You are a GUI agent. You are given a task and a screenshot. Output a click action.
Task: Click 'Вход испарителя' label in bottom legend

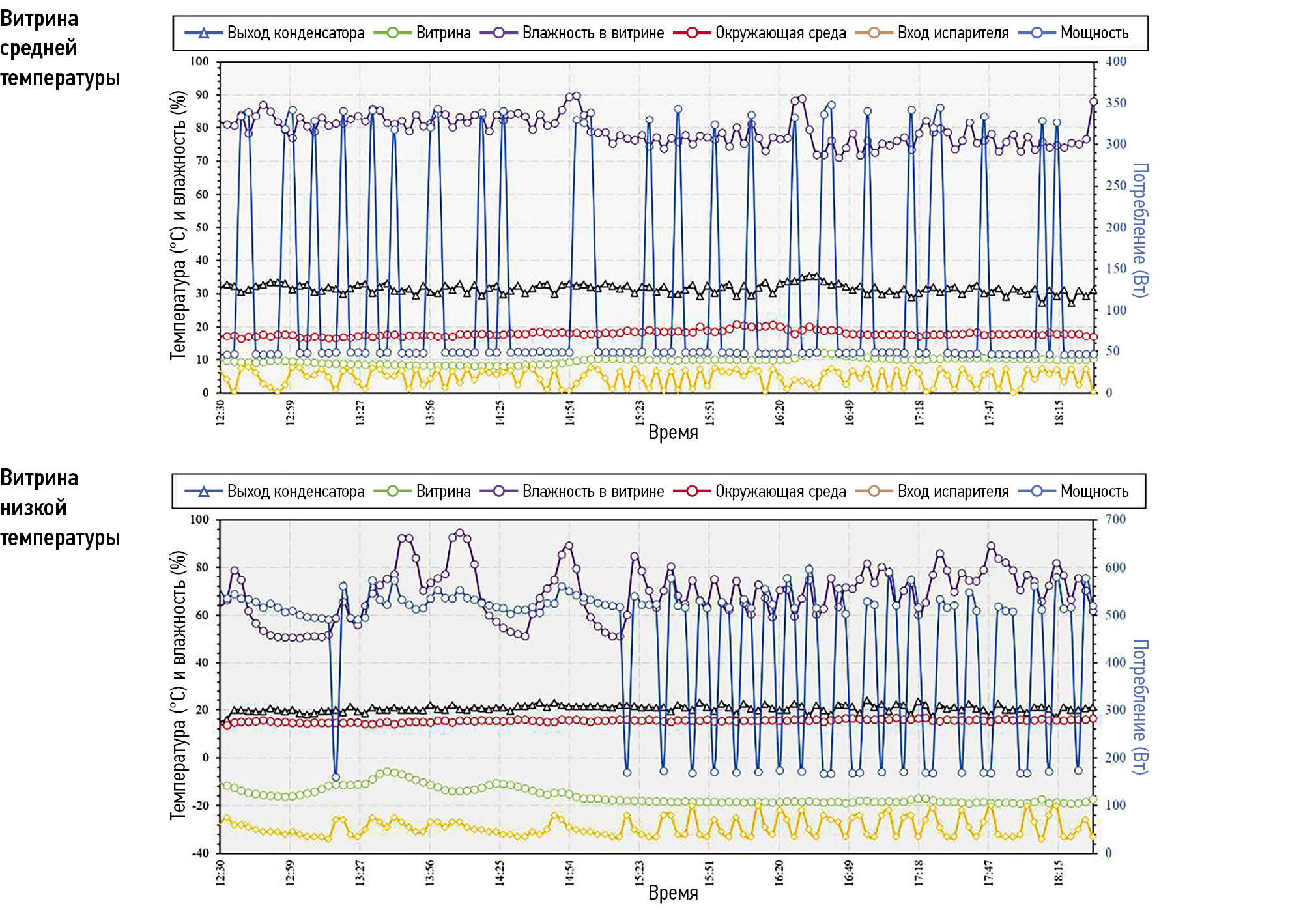click(952, 491)
